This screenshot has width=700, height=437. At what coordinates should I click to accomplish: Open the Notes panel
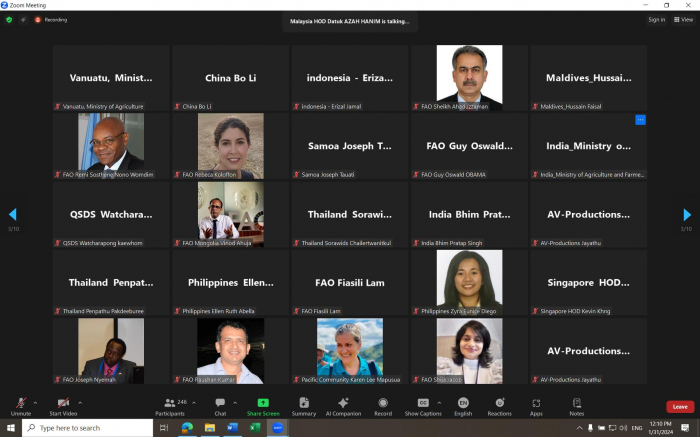pos(576,404)
